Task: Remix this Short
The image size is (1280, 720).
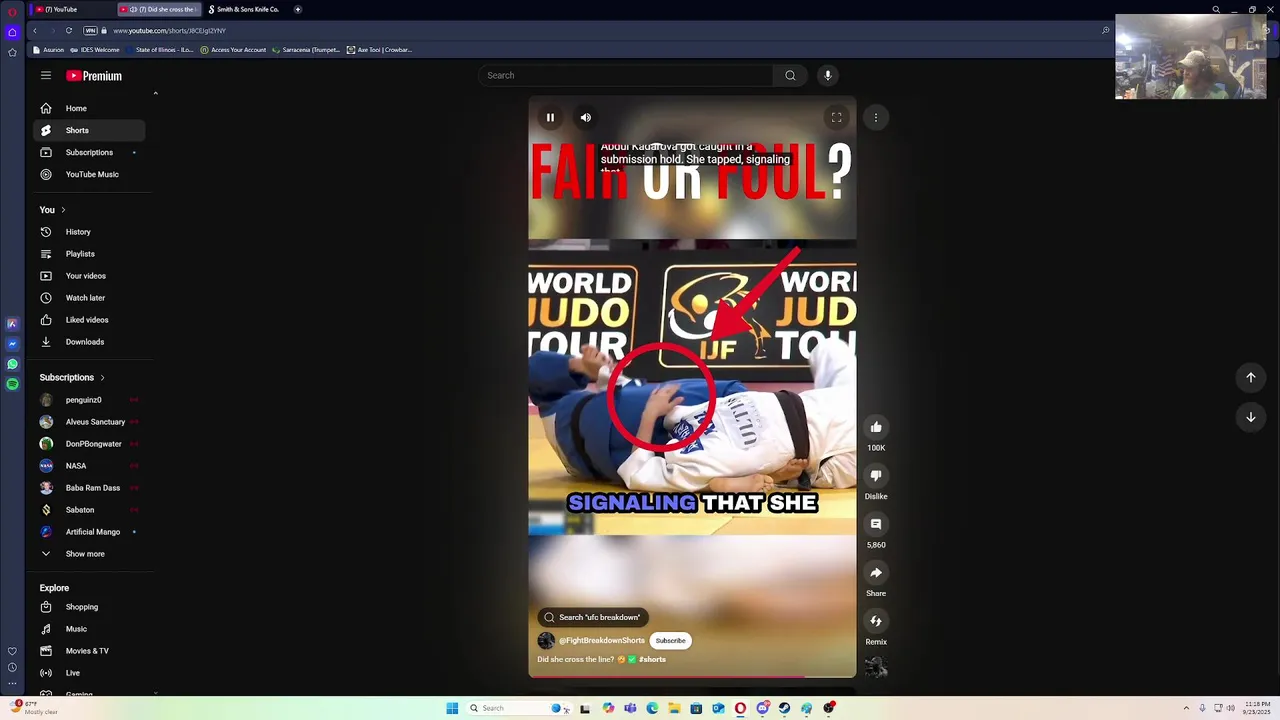Action: (876, 621)
